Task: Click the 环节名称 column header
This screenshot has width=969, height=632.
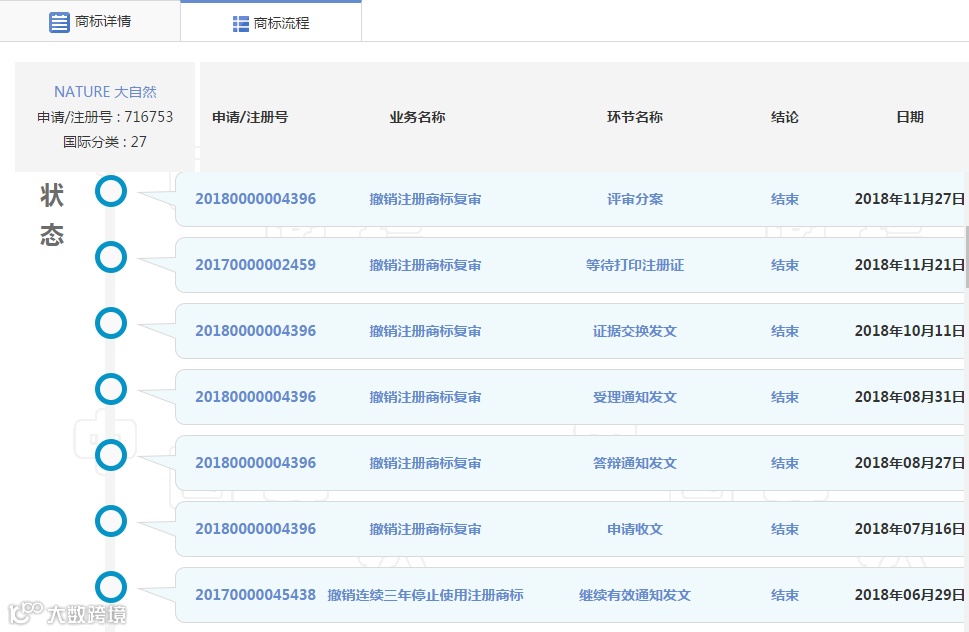Action: [x=635, y=117]
